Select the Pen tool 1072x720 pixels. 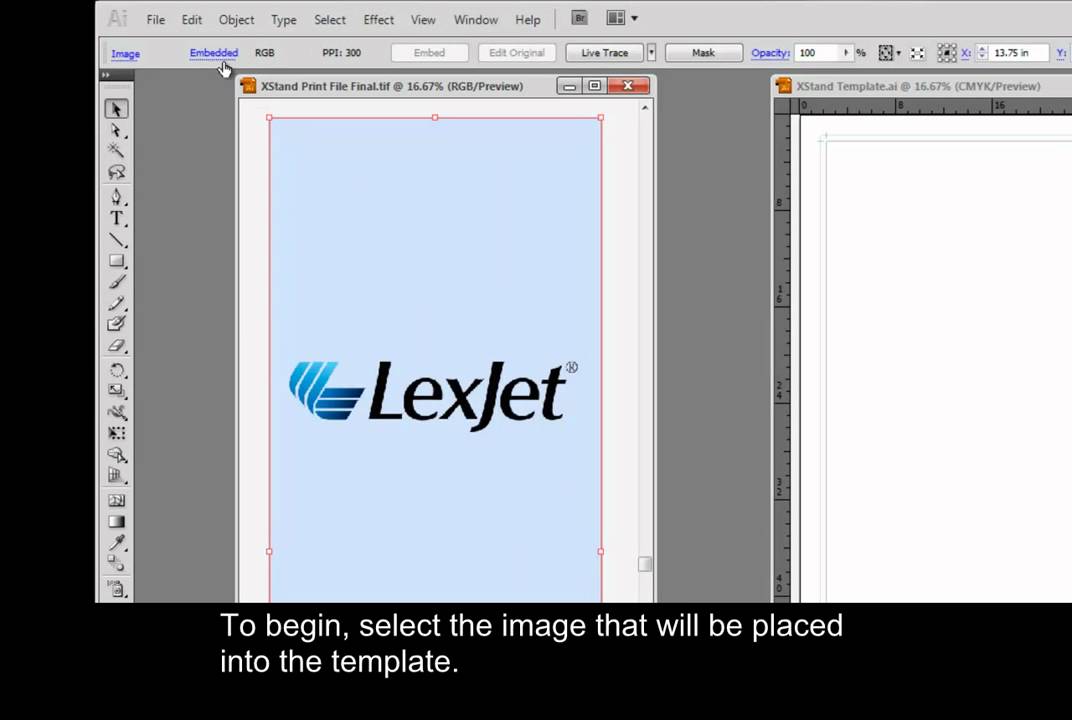point(116,197)
